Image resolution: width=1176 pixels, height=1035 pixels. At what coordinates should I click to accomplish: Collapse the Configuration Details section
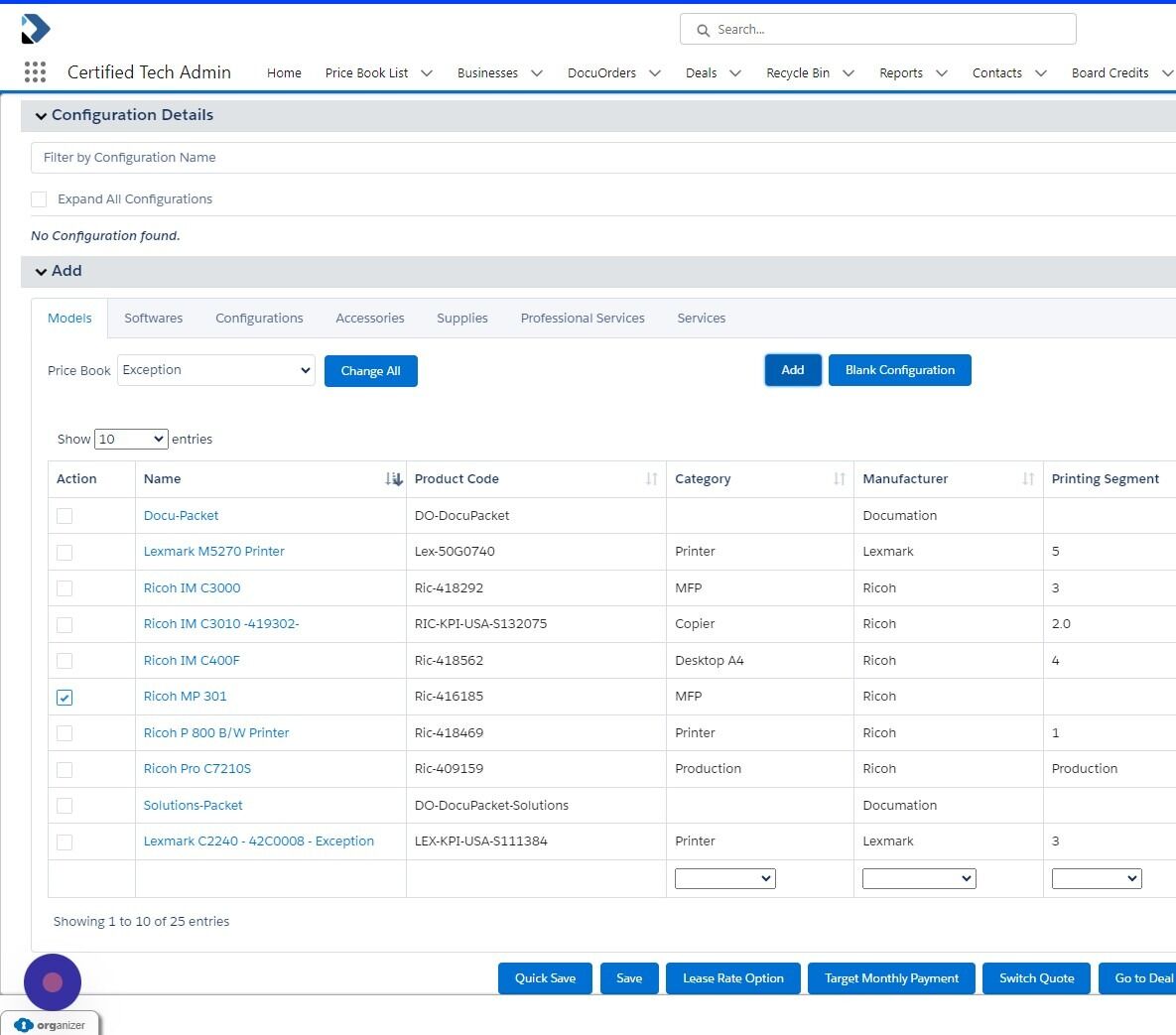(x=42, y=115)
